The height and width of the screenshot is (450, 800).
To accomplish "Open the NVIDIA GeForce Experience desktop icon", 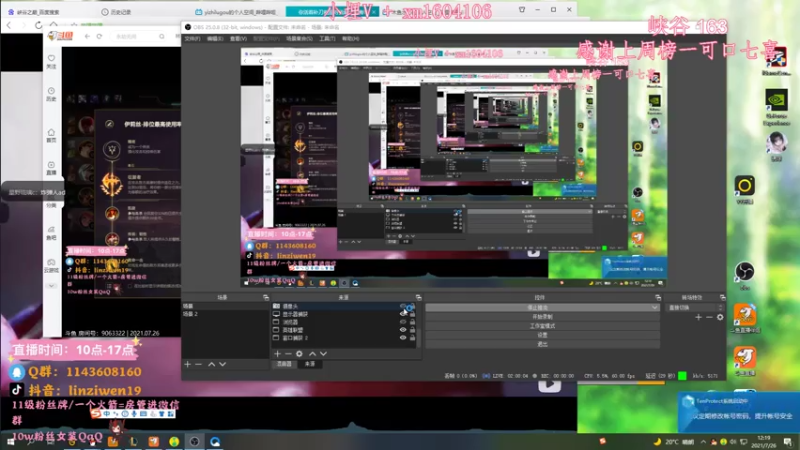I will tap(777, 106).
